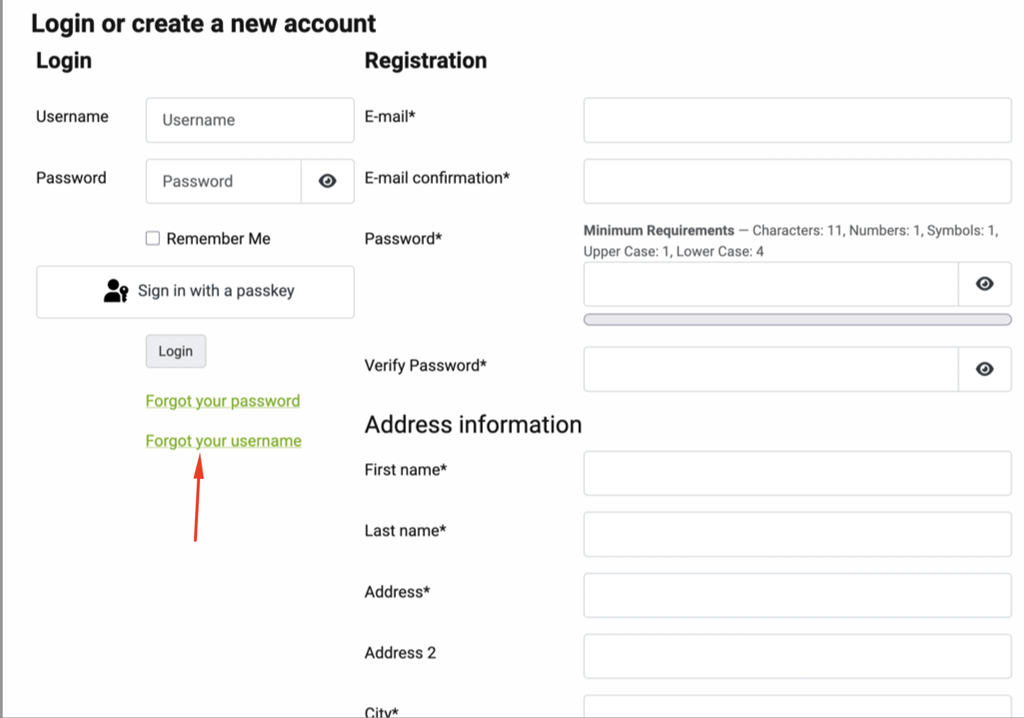Click the Address field

pos(797,595)
